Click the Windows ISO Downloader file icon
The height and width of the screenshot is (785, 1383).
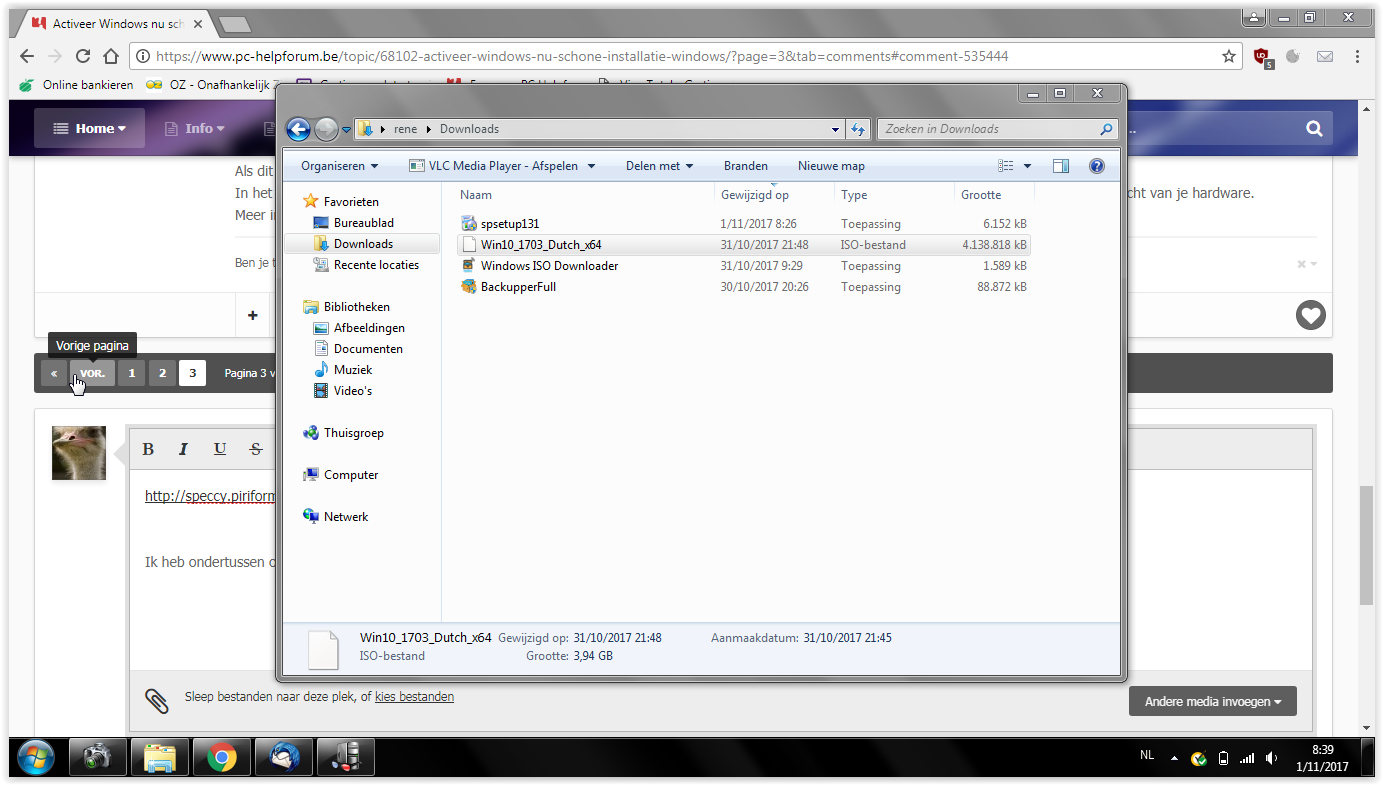469,266
